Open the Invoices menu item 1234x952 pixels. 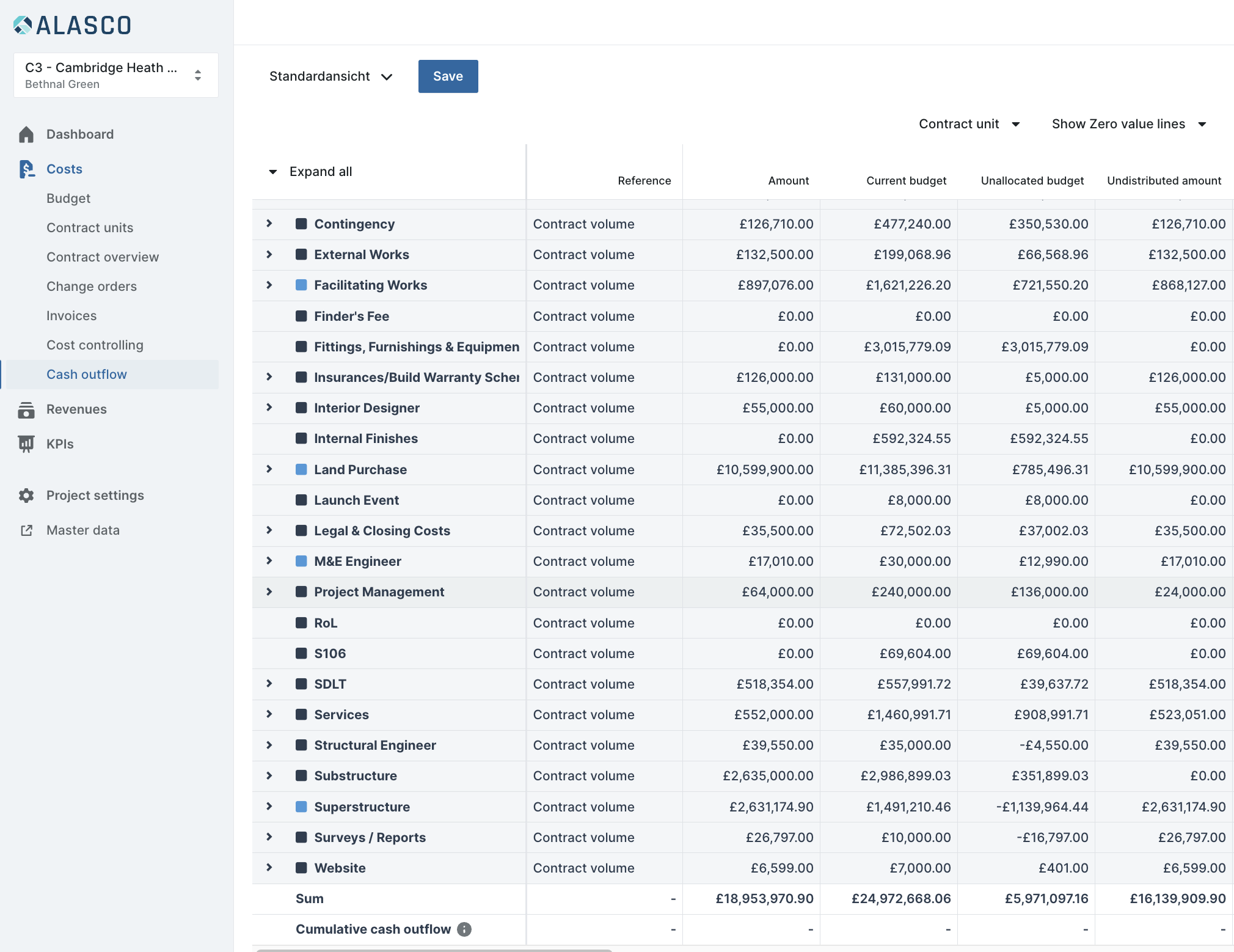pyautogui.click(x=71, y=316)
